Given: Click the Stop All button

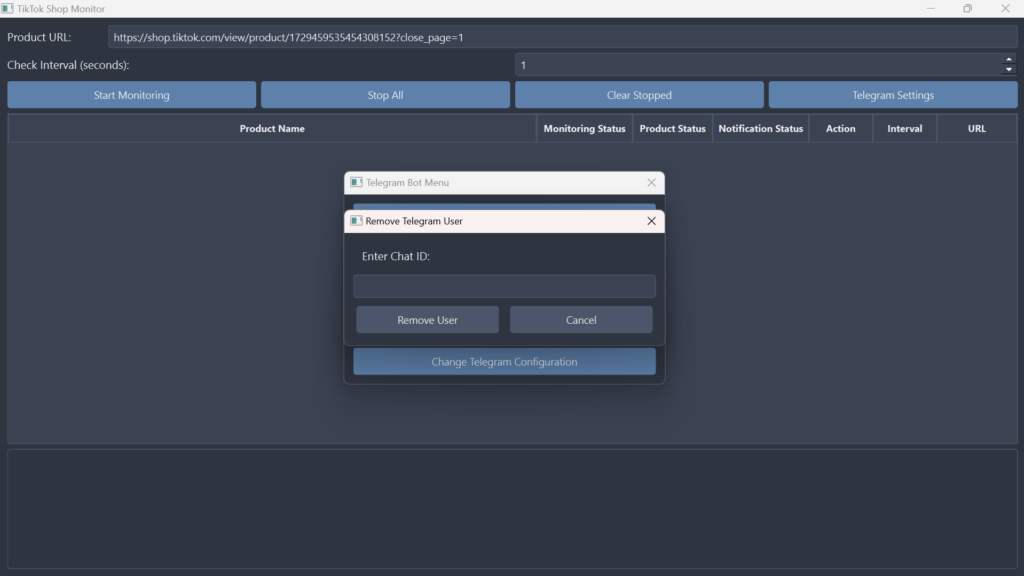Looking at the screenshot, I should [x=385, y=95].
